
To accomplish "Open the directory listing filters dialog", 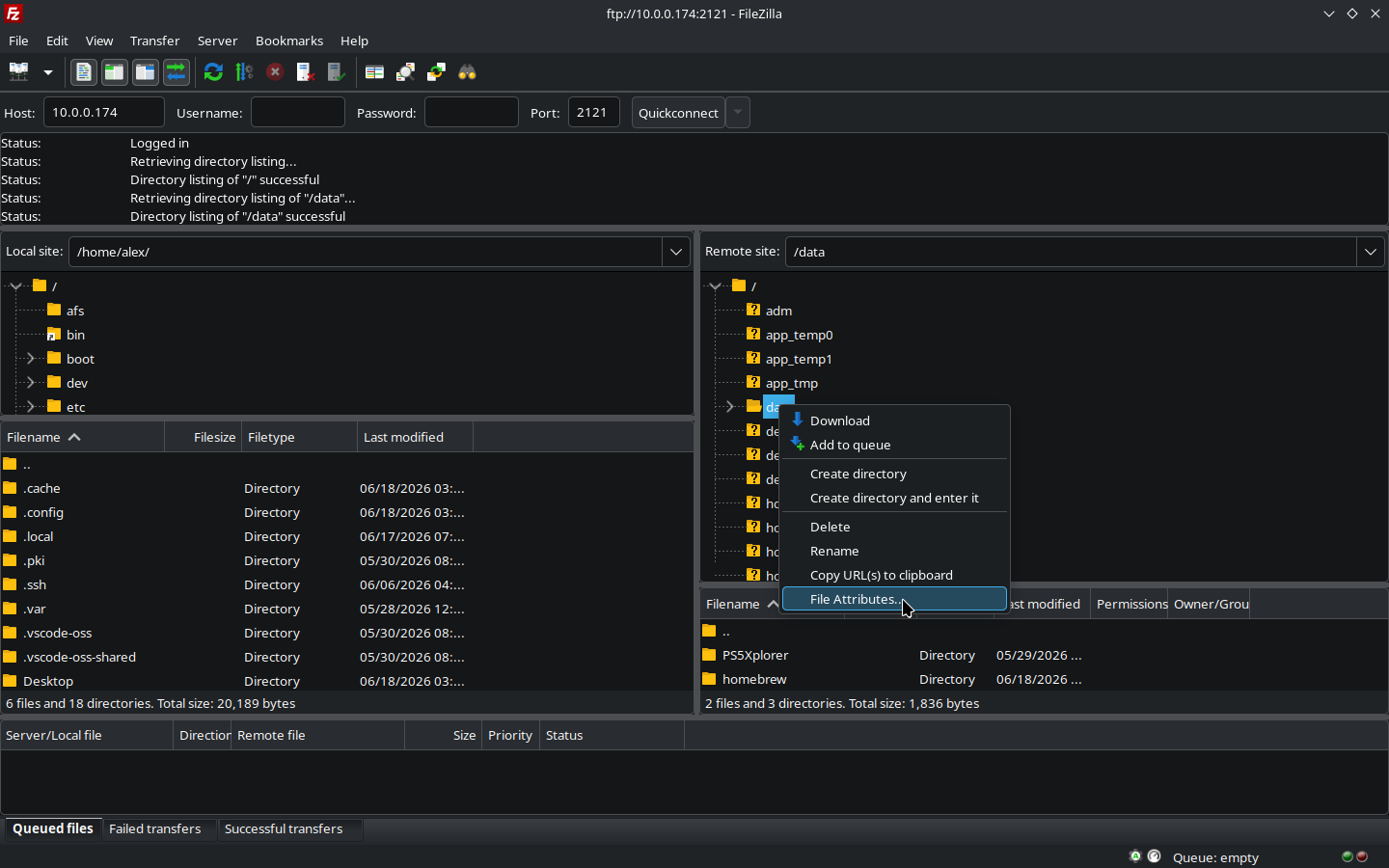I will [374, 72].
